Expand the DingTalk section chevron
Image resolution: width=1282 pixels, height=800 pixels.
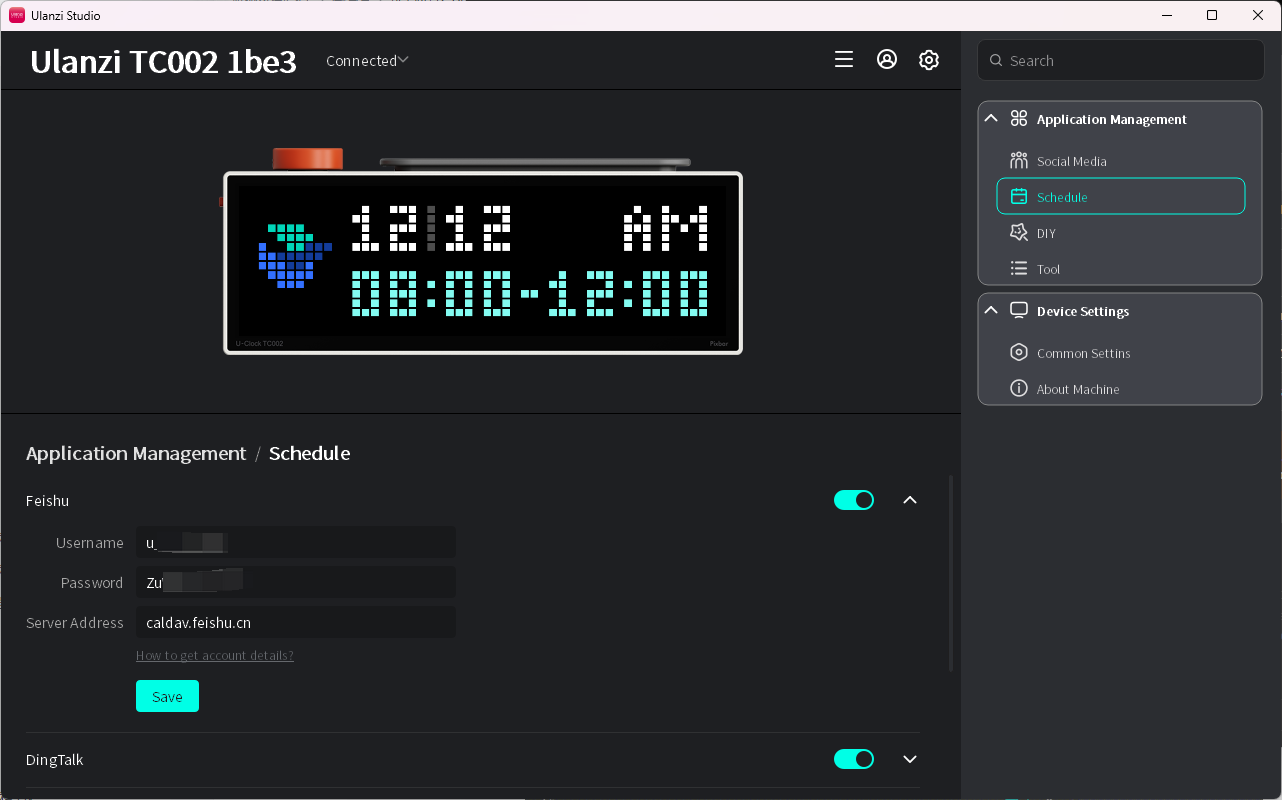click(910, 759)
